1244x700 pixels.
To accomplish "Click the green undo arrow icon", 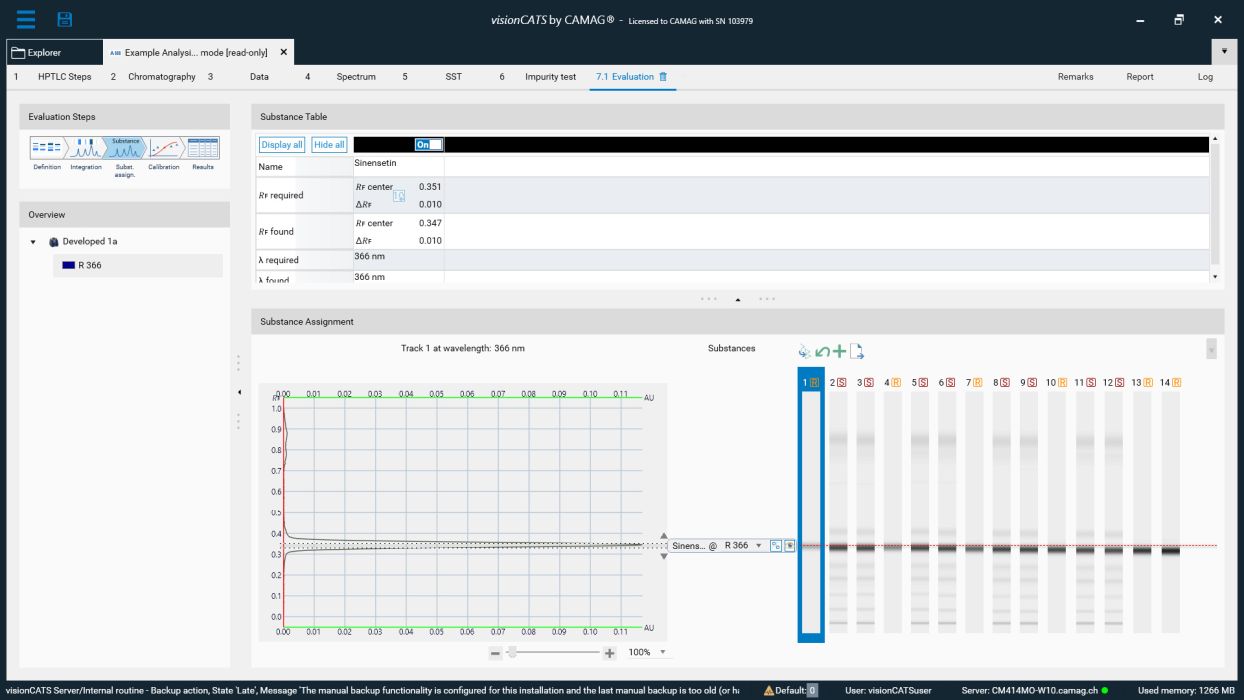I will [822, 351].
